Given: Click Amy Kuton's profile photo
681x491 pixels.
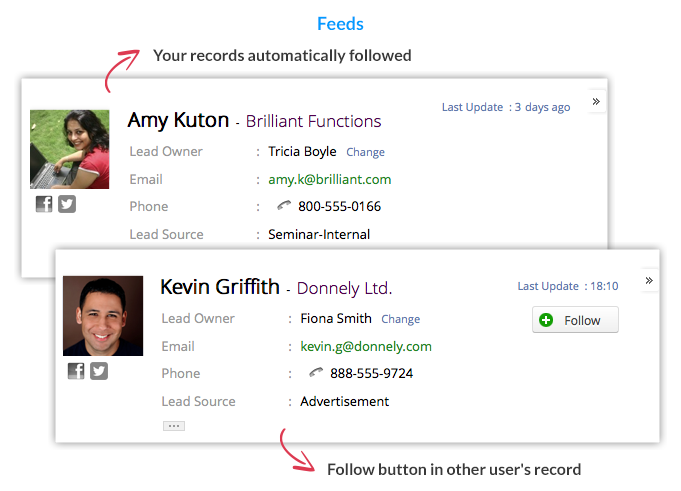Looking at the screenshot, I should (x=69, y=149).
